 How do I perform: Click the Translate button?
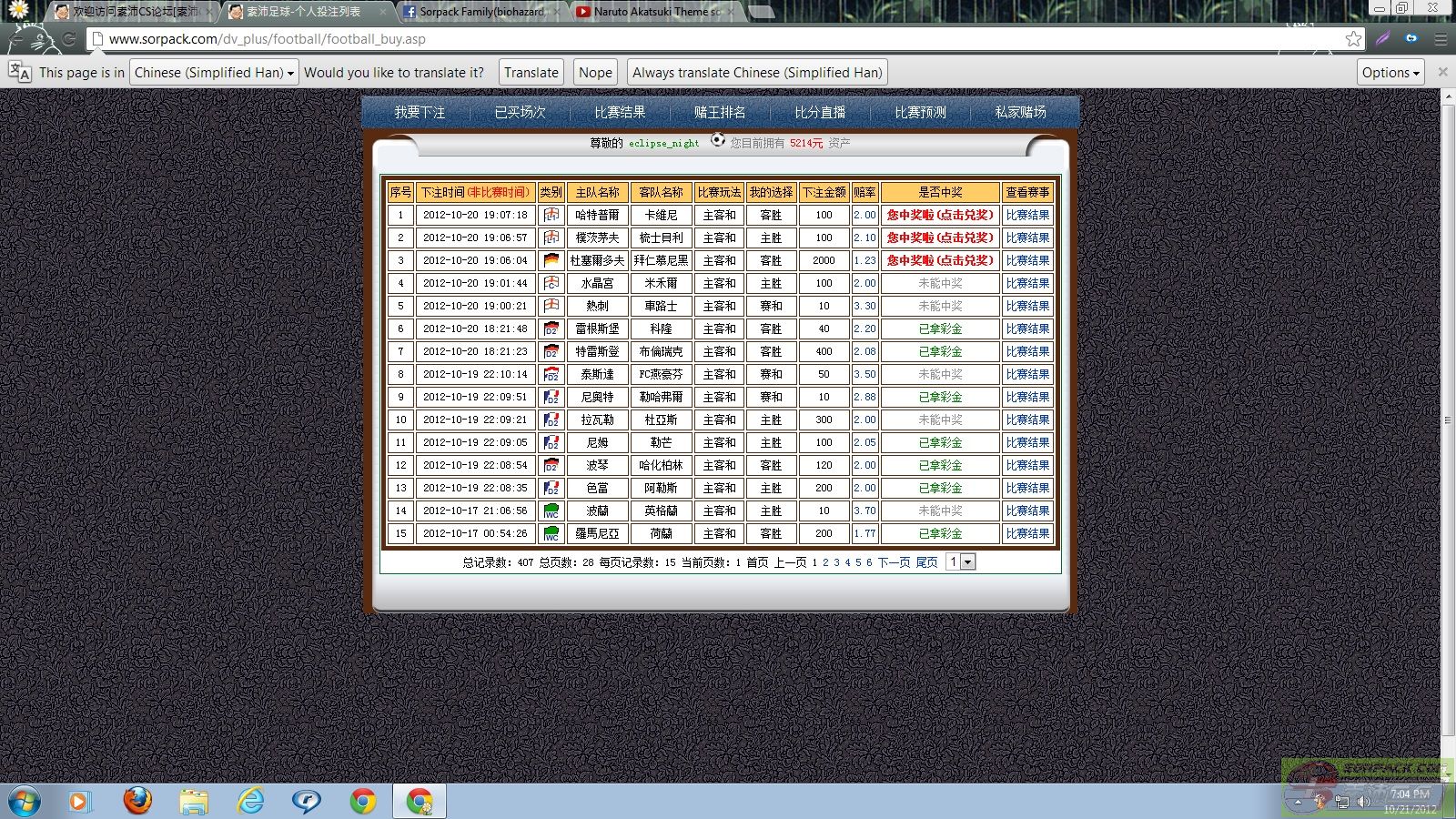(531, 73)
